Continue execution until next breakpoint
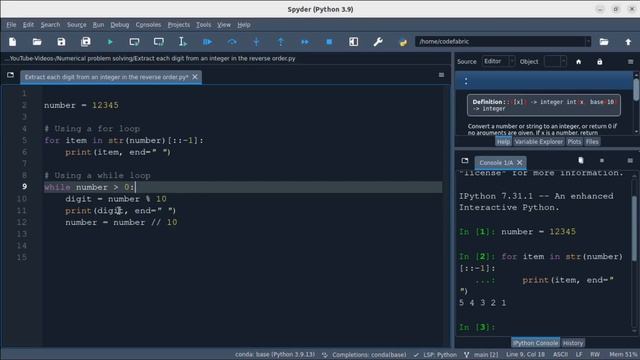Screen dimensions: 640x360 pyautogui.click(x=305, y=42)
